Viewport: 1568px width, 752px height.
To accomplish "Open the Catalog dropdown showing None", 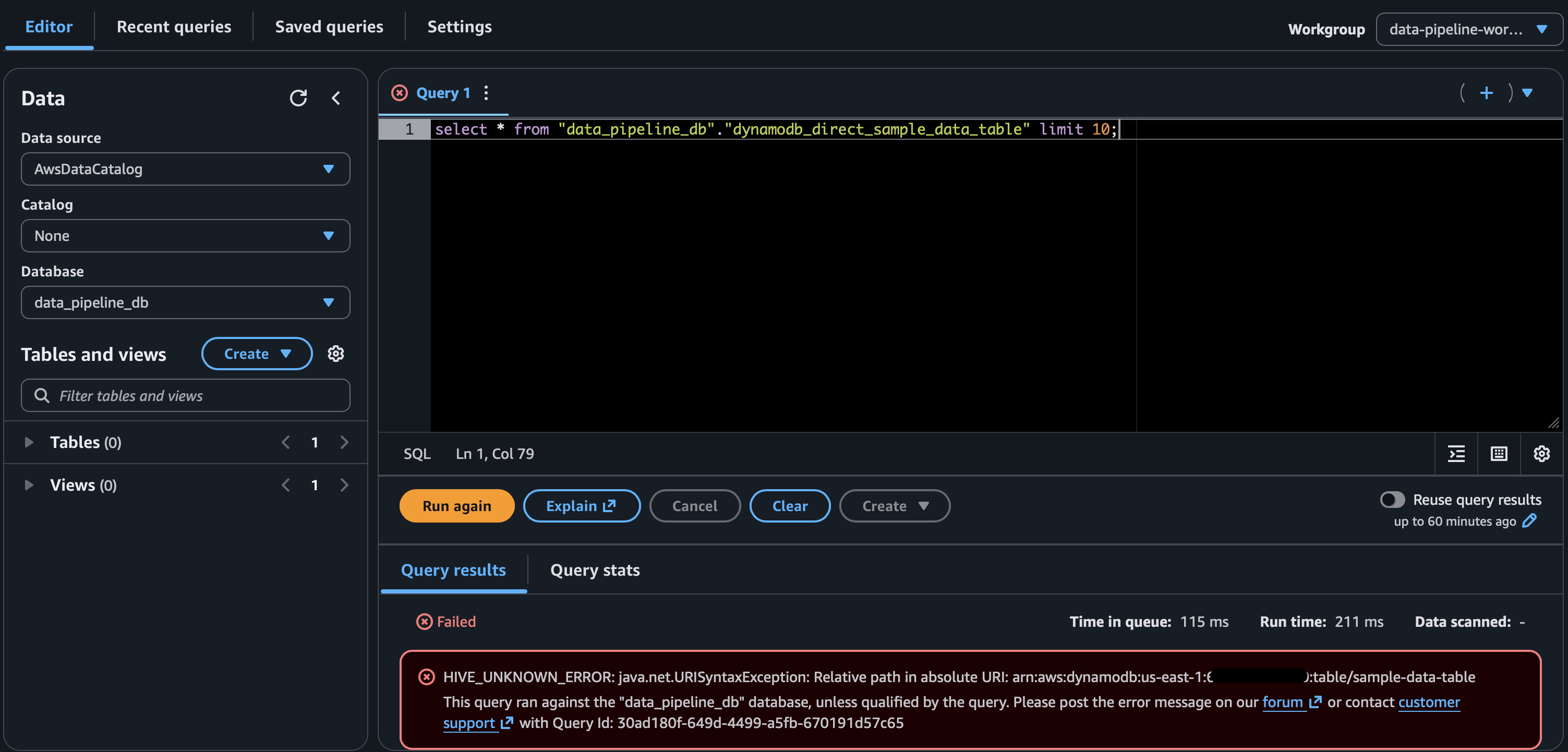I will [x=185, y=236].
